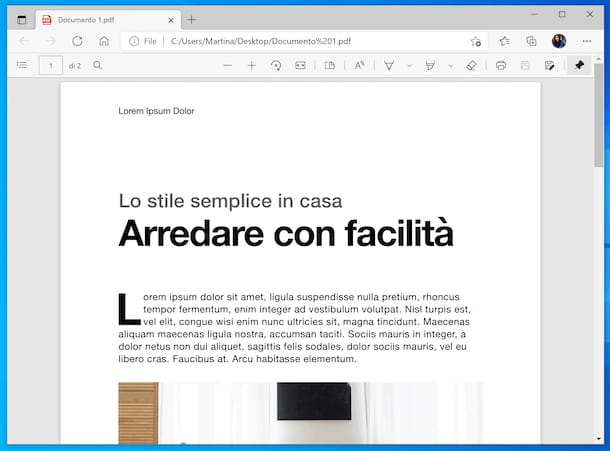Image resolution: width=610 pixels, height=451 pixels.
Task: View file info icon in address bar
Action: click(134, 41)
